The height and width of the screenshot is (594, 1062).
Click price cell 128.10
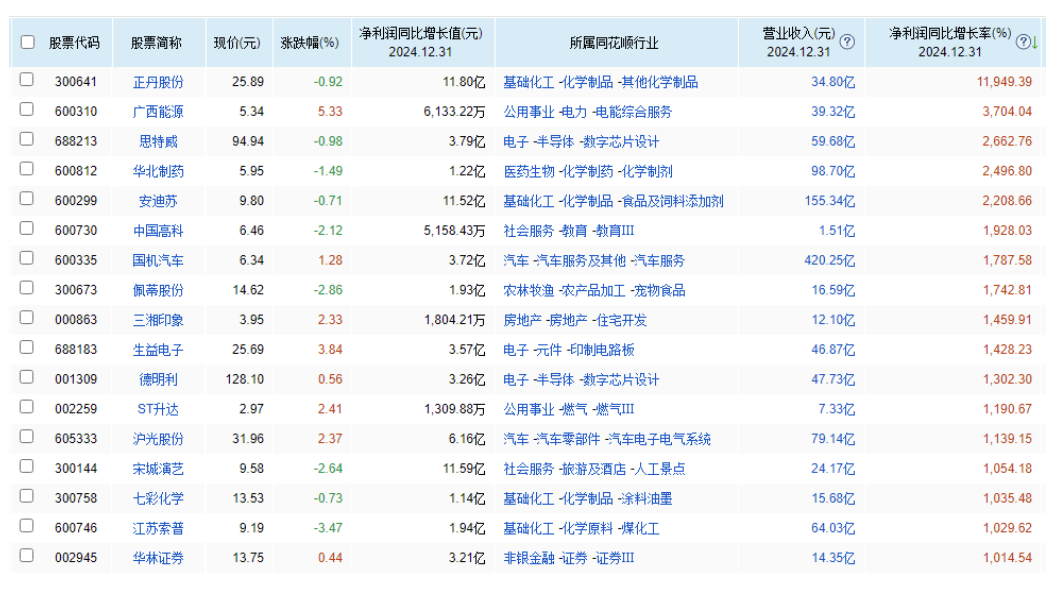245,380
